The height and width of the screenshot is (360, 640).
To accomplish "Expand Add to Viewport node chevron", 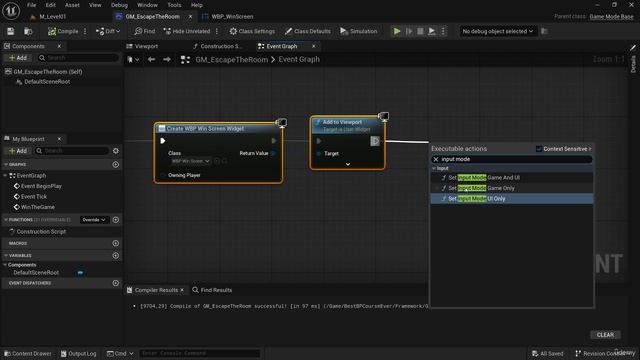I will click(348, 164).
